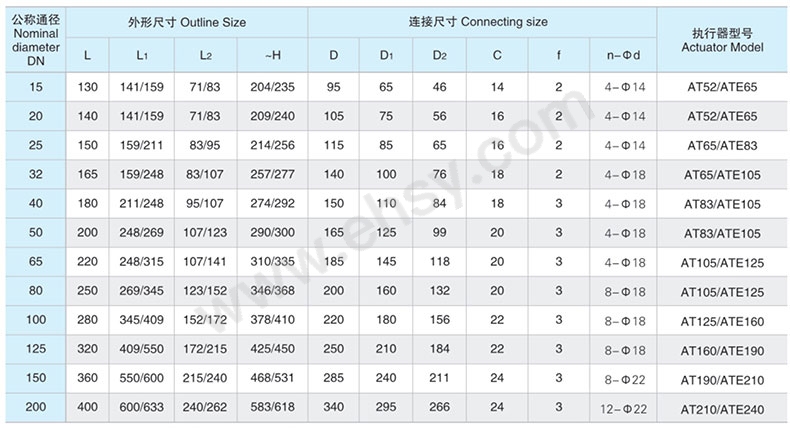Click the L1 column header
Viewport: 790px width, 428px height.
click(143, 54)
